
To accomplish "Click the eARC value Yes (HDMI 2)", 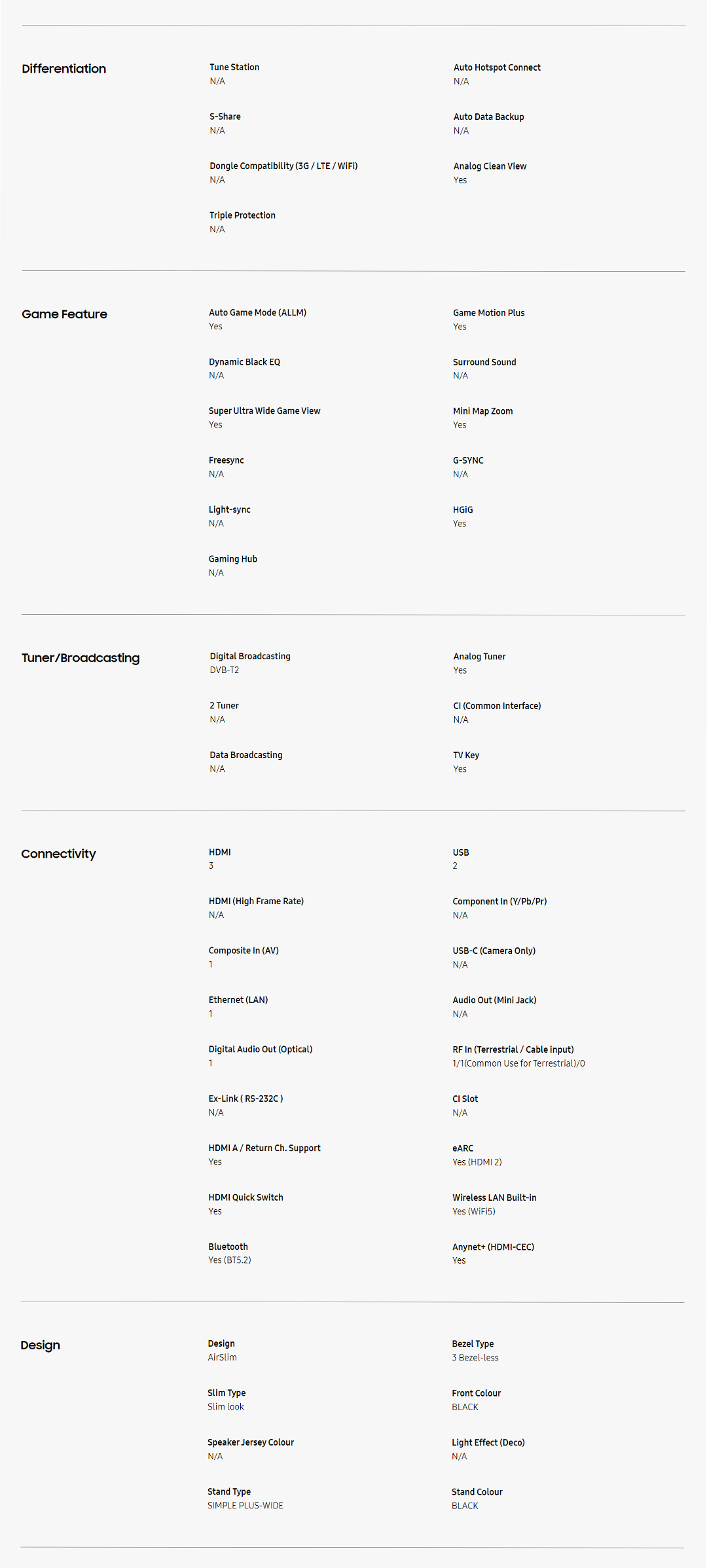I will (477, 1162).
